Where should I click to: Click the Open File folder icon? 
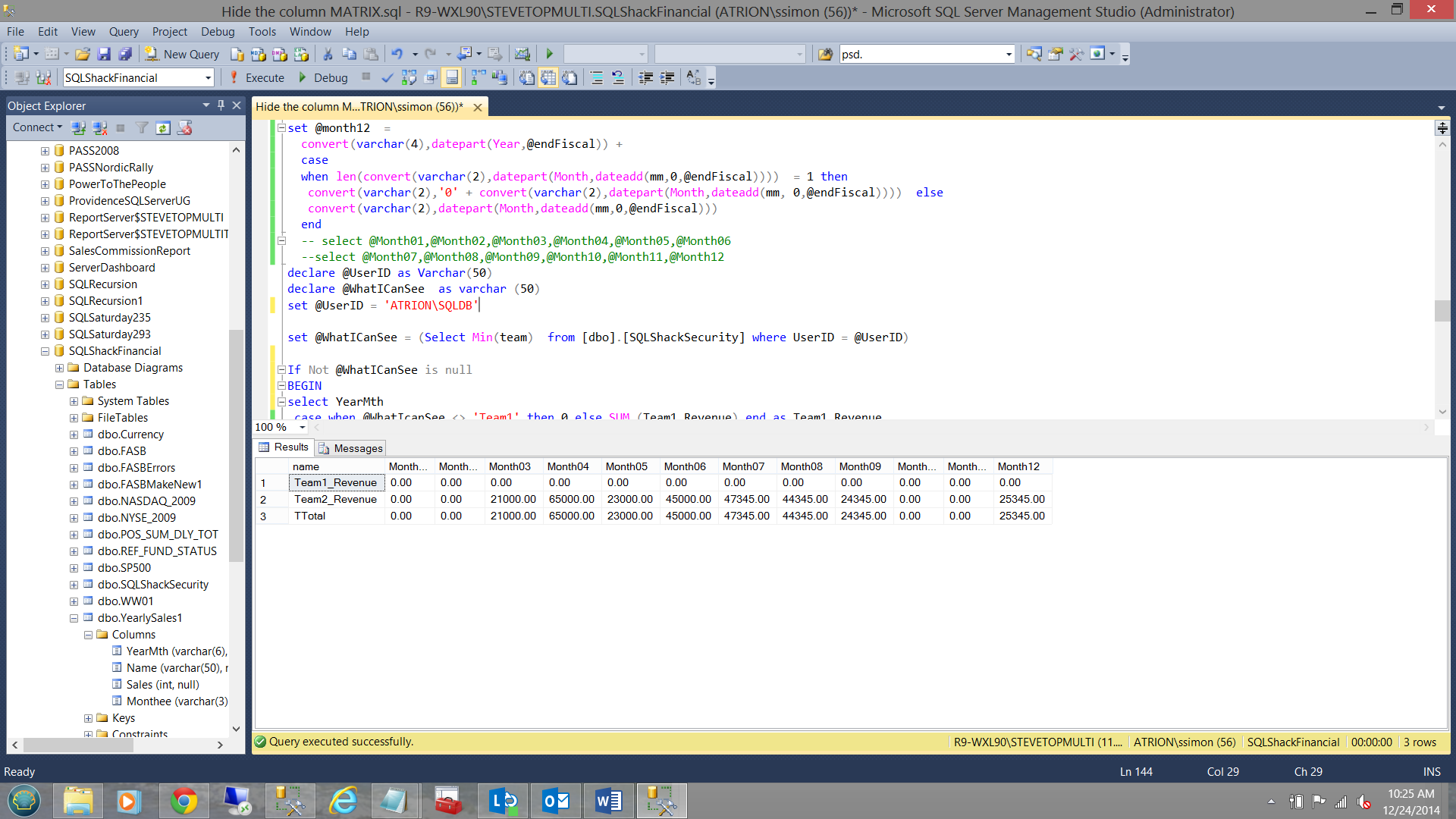tap(83, 54)
